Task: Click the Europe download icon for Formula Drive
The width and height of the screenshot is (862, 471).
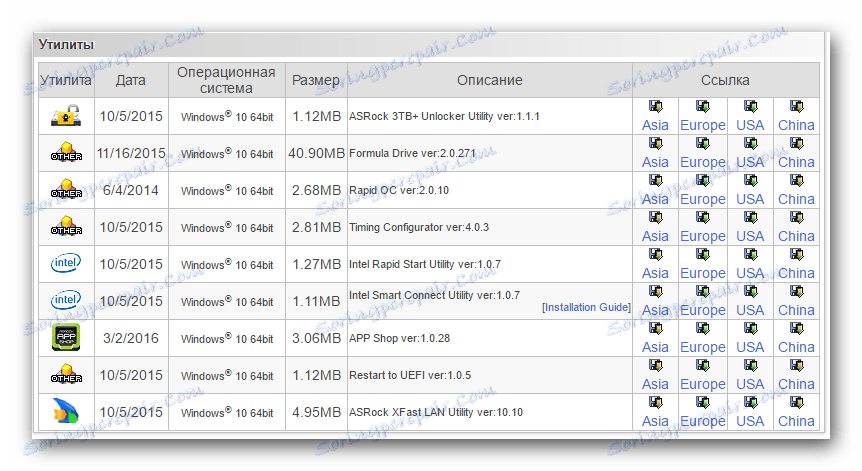Action: pyautogui.click(x=703, y=143)
